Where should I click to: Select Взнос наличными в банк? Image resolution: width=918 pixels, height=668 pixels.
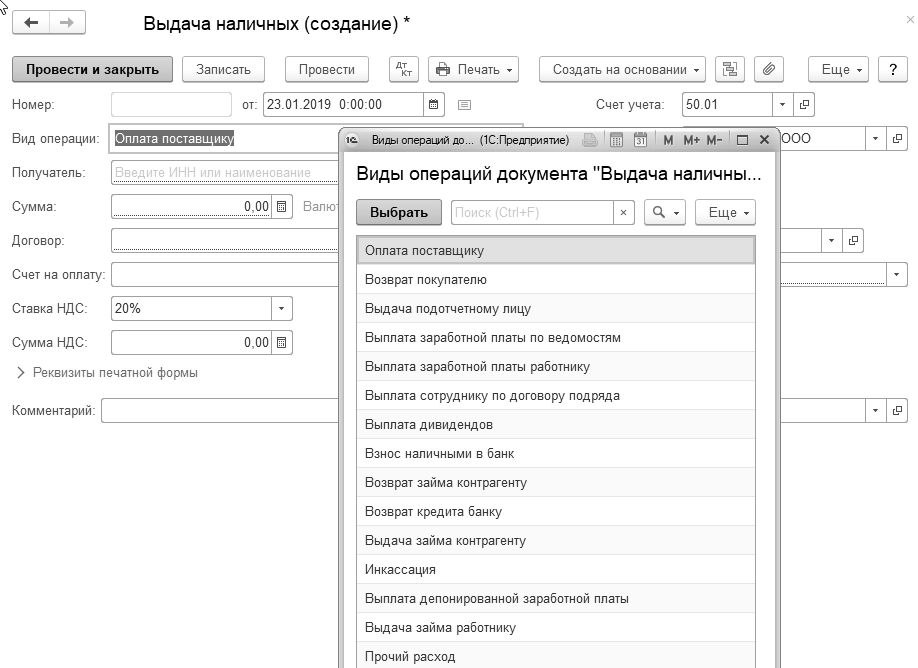(556, 454)
